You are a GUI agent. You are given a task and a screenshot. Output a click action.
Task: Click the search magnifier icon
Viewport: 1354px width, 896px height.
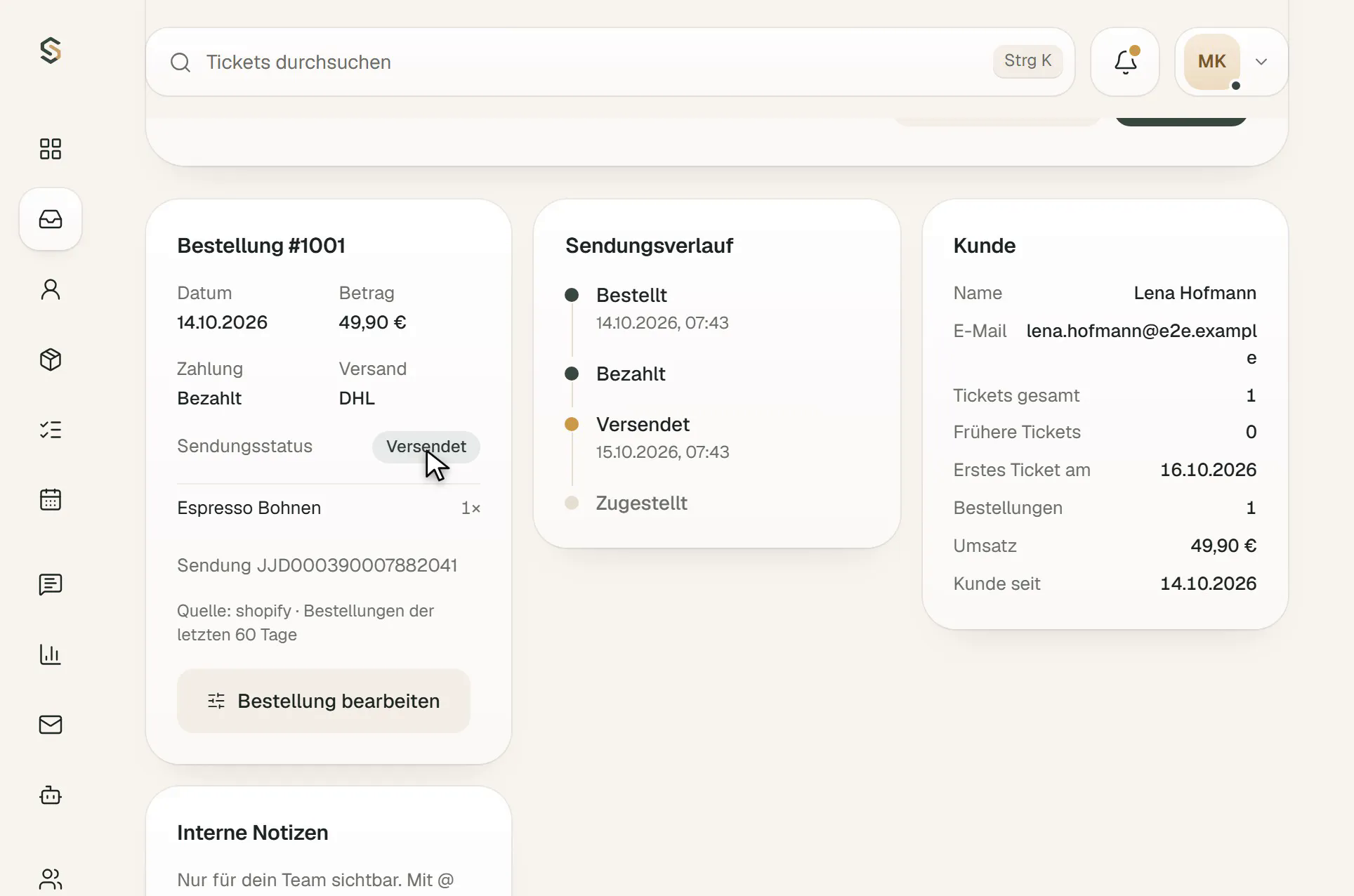click(x=180, y=62)
